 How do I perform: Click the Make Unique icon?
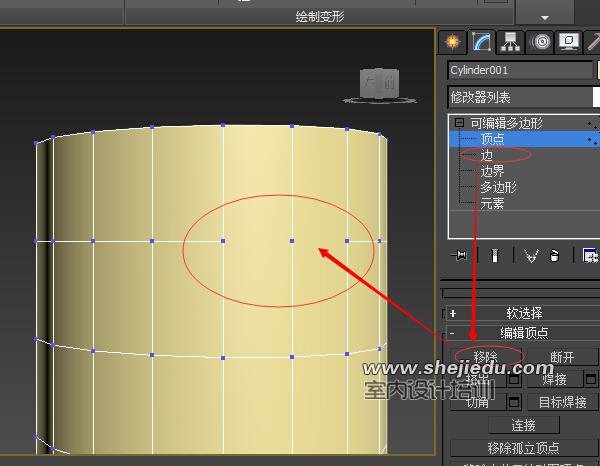click(531, 255)
